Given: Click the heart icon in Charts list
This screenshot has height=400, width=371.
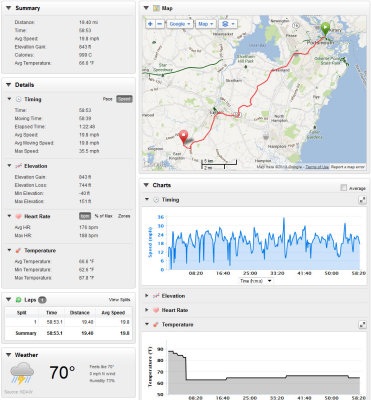Looking at the screenshot, I should point(156,310).
